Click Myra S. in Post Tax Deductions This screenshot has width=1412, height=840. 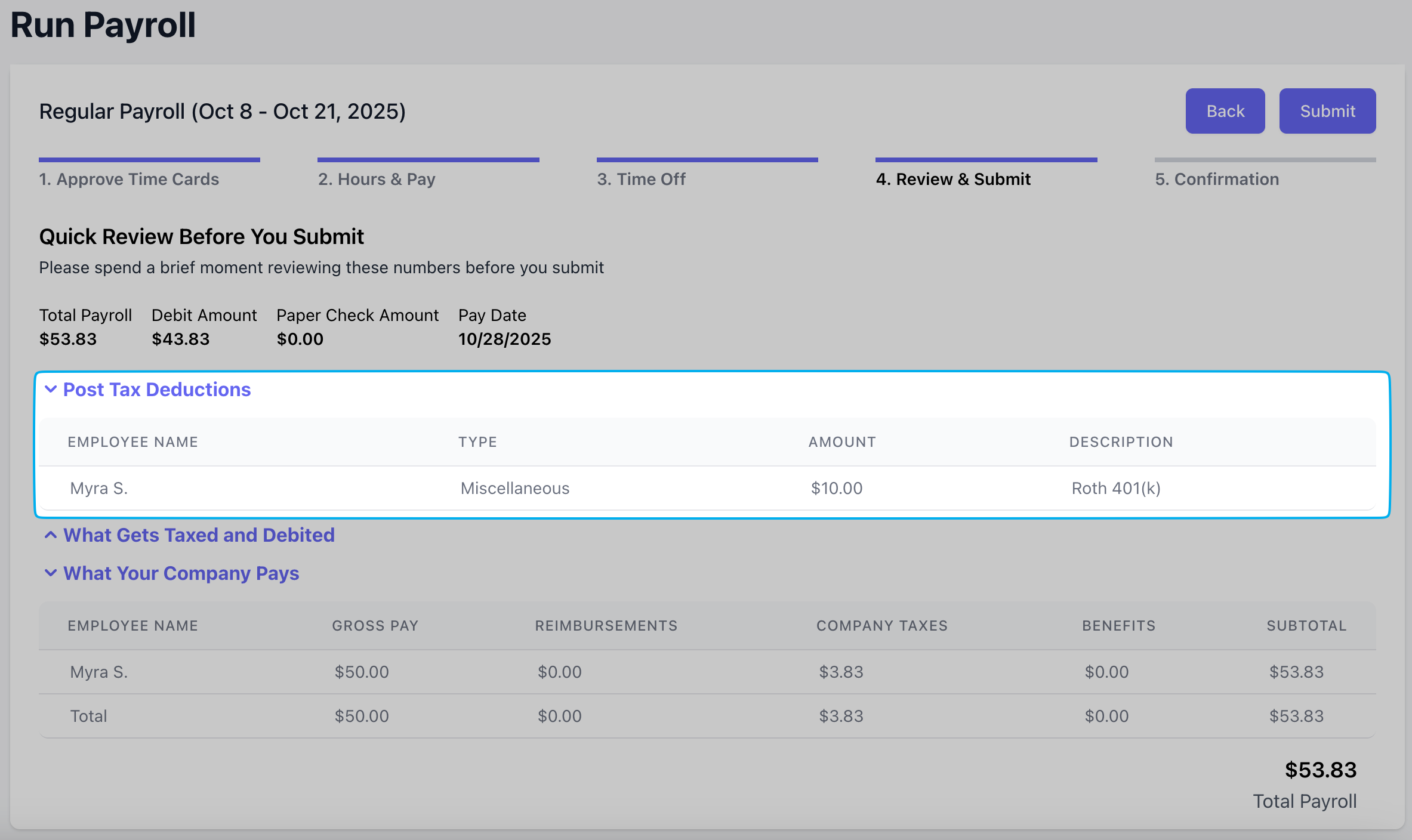click(99, 488)
